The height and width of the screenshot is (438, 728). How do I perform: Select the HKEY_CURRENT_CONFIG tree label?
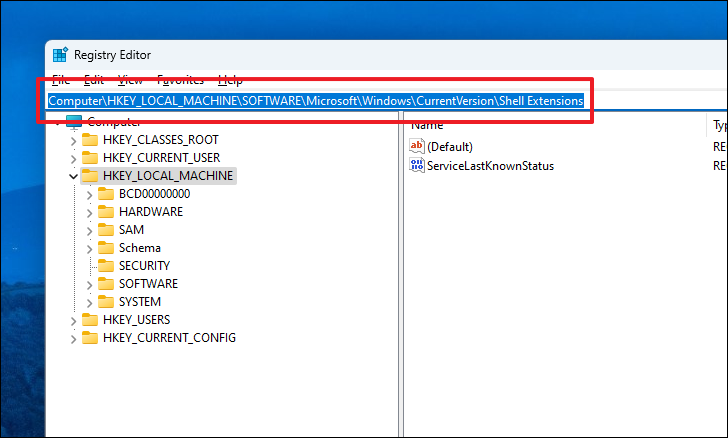pyautogui.click(x=169, y=338)
